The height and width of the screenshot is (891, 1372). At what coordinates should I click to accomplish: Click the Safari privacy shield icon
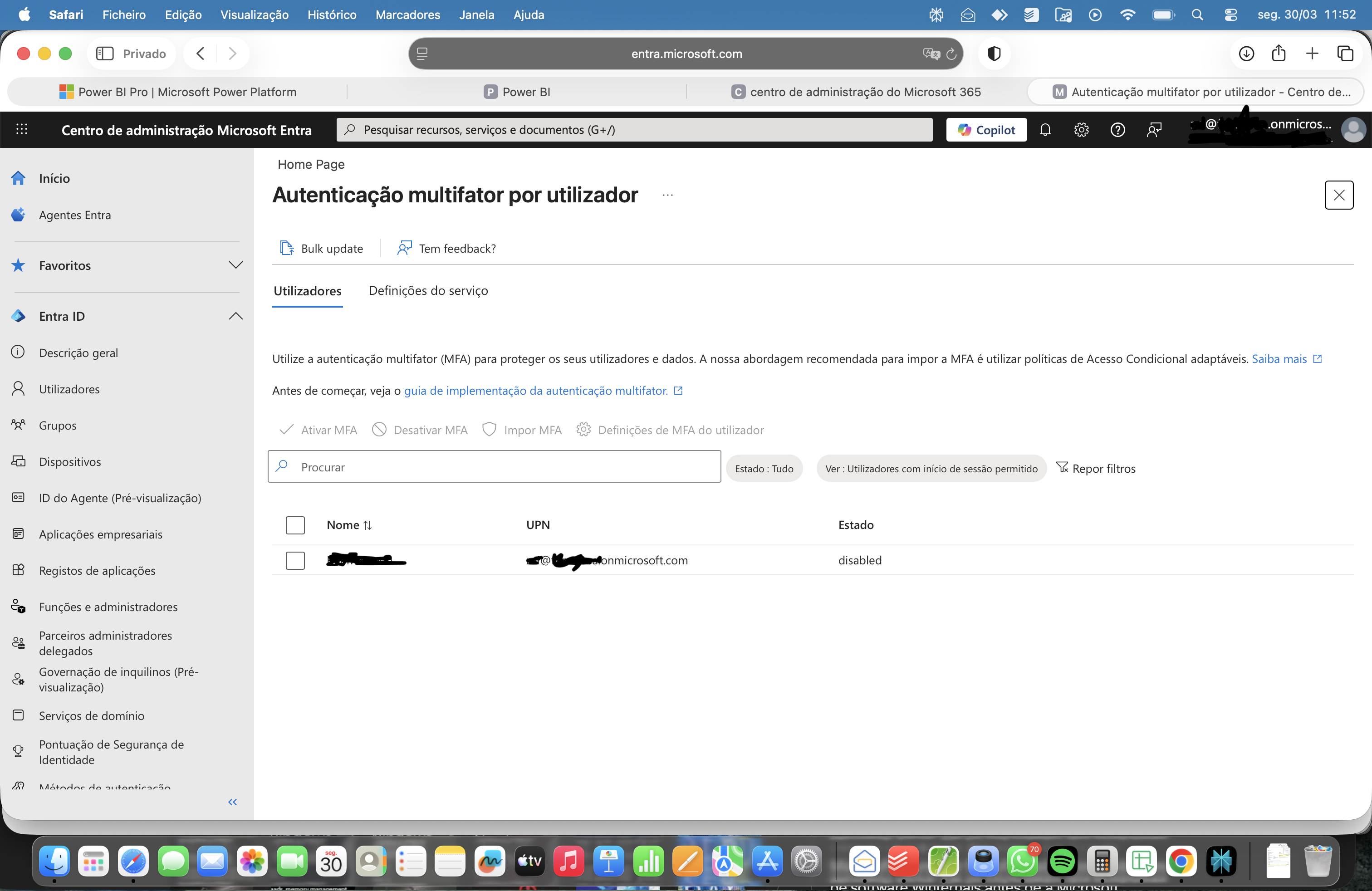[x=994, y=54]
